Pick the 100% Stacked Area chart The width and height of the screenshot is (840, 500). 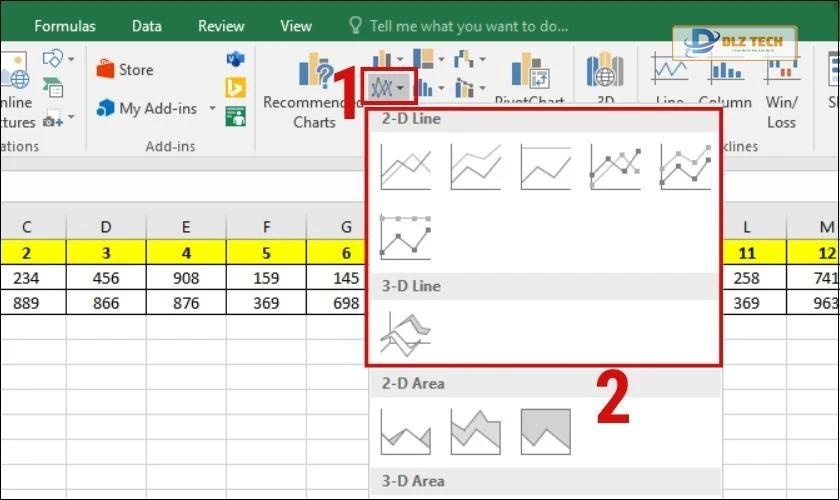(545, 431)
